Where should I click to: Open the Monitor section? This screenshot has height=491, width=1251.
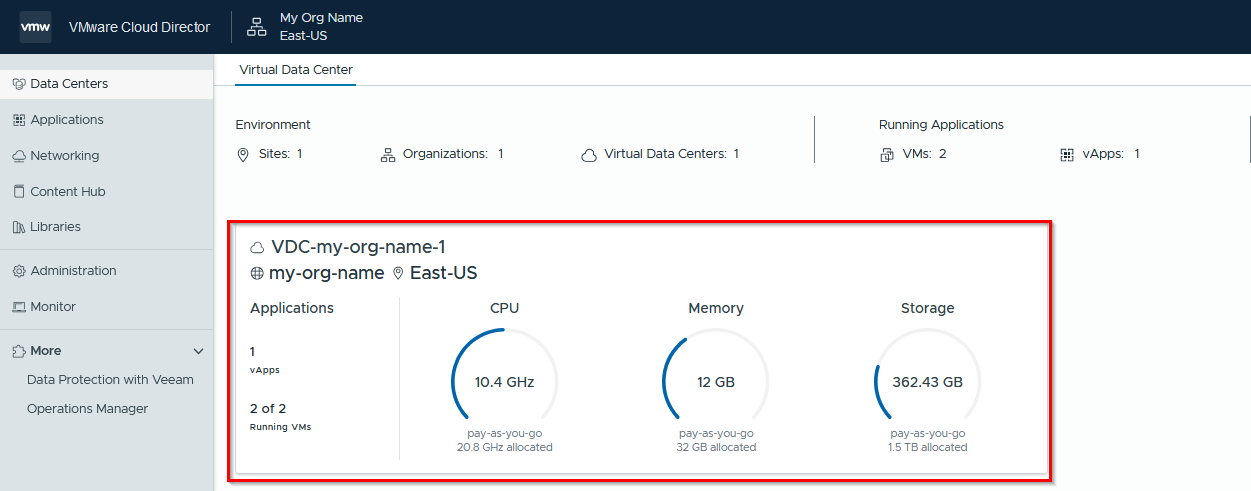coord(107,307)
